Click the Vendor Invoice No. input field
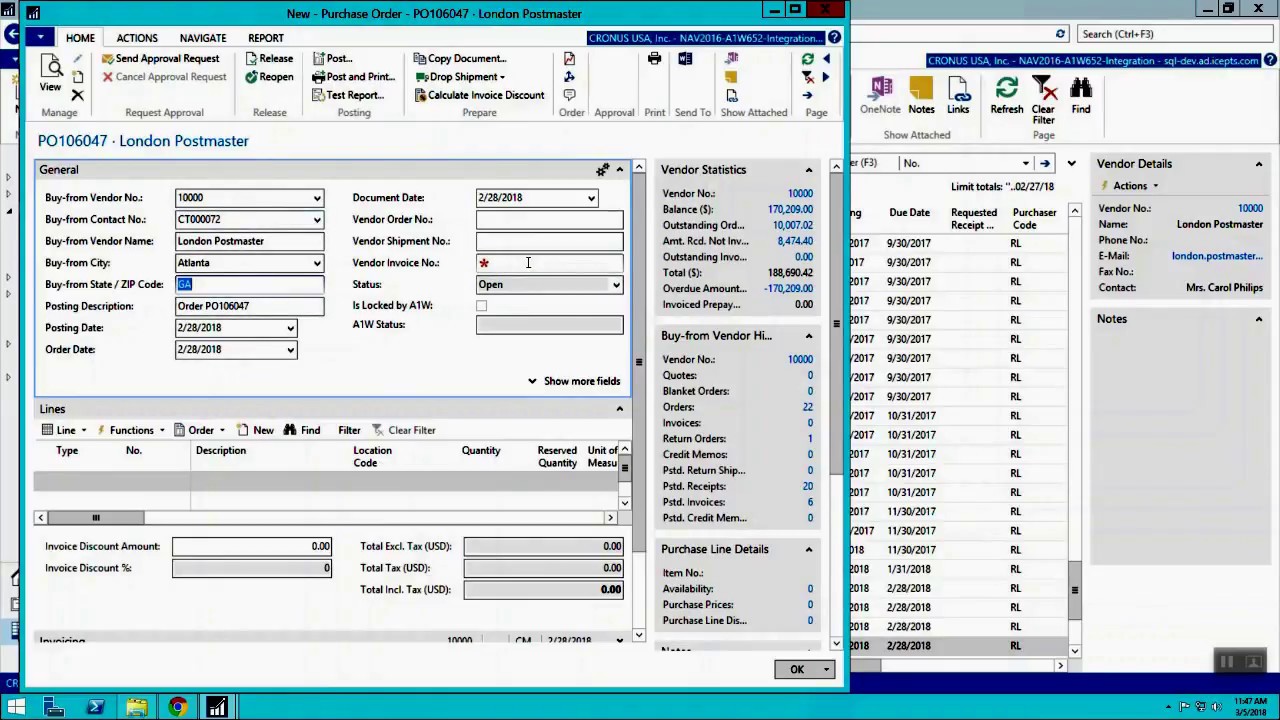Viewport: 1280px width, 720px height. [550, 263]
